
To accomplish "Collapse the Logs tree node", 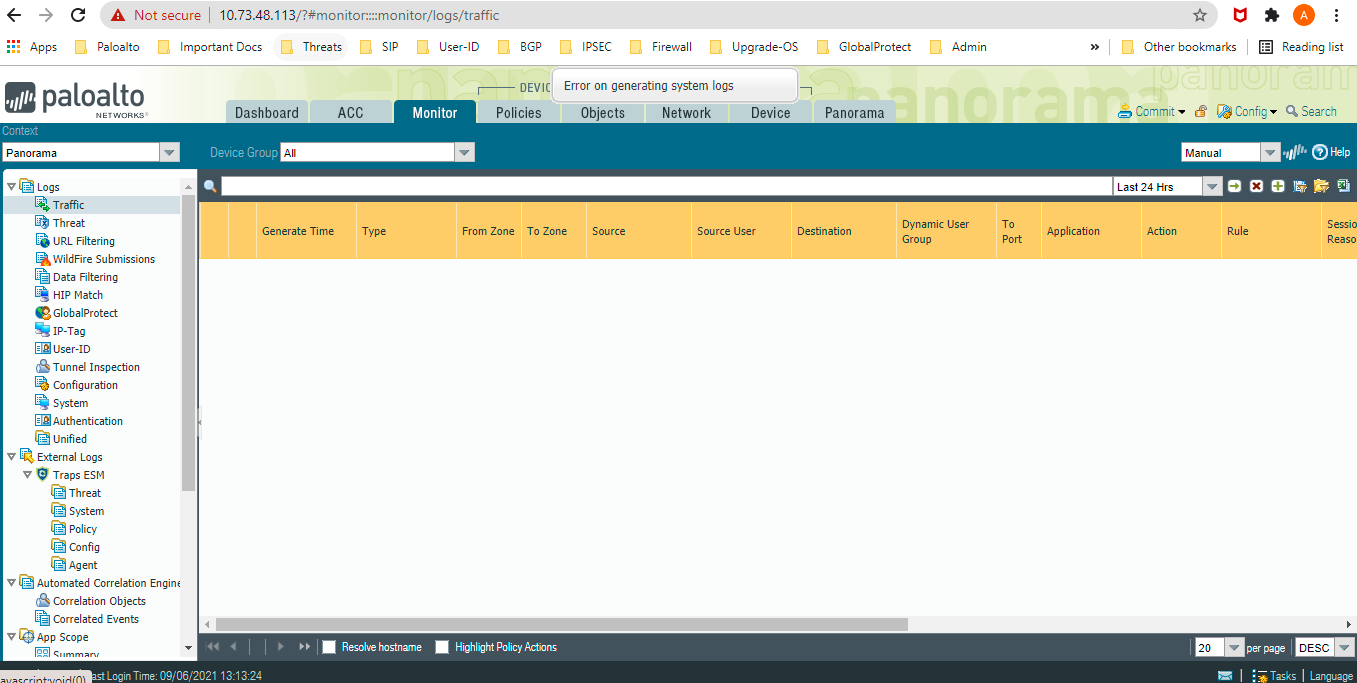I will click(x=11, y=186).
